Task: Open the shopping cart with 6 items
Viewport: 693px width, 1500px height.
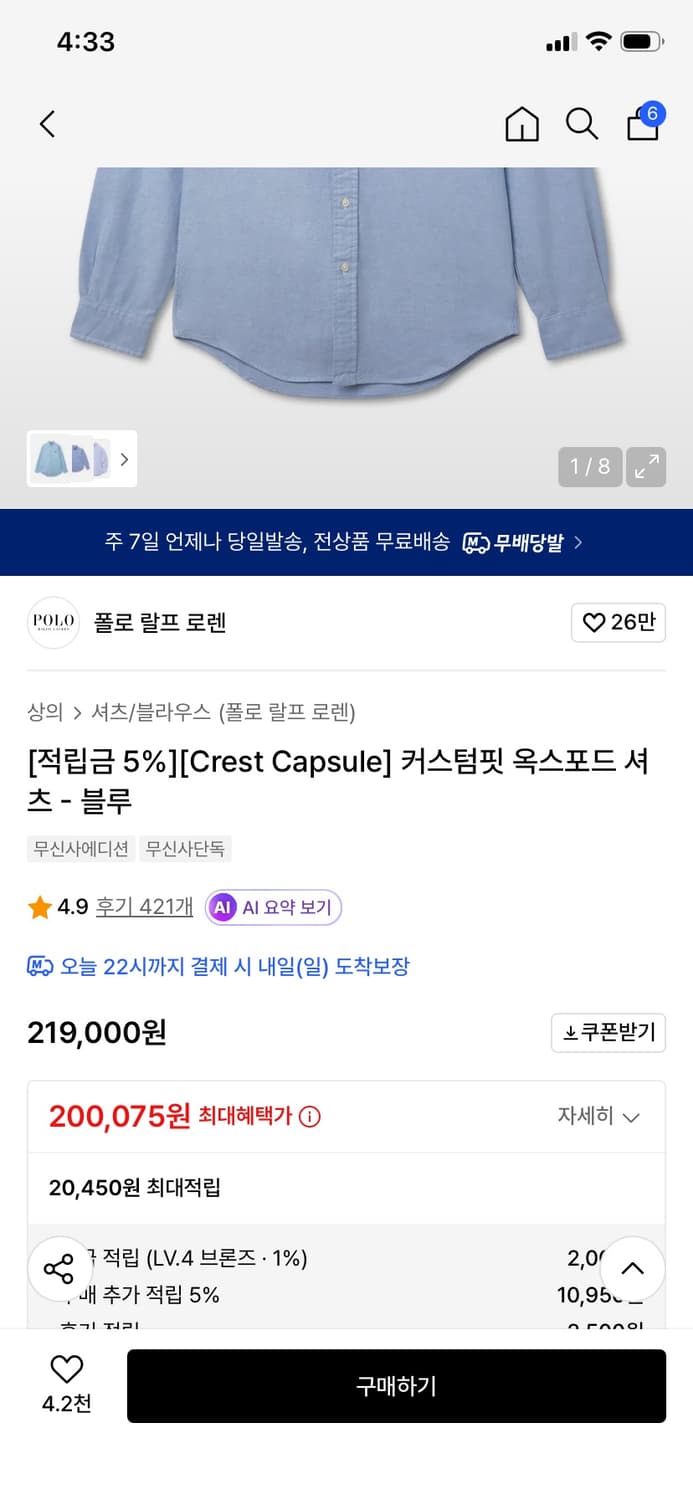Action: [x=643, y=124]
